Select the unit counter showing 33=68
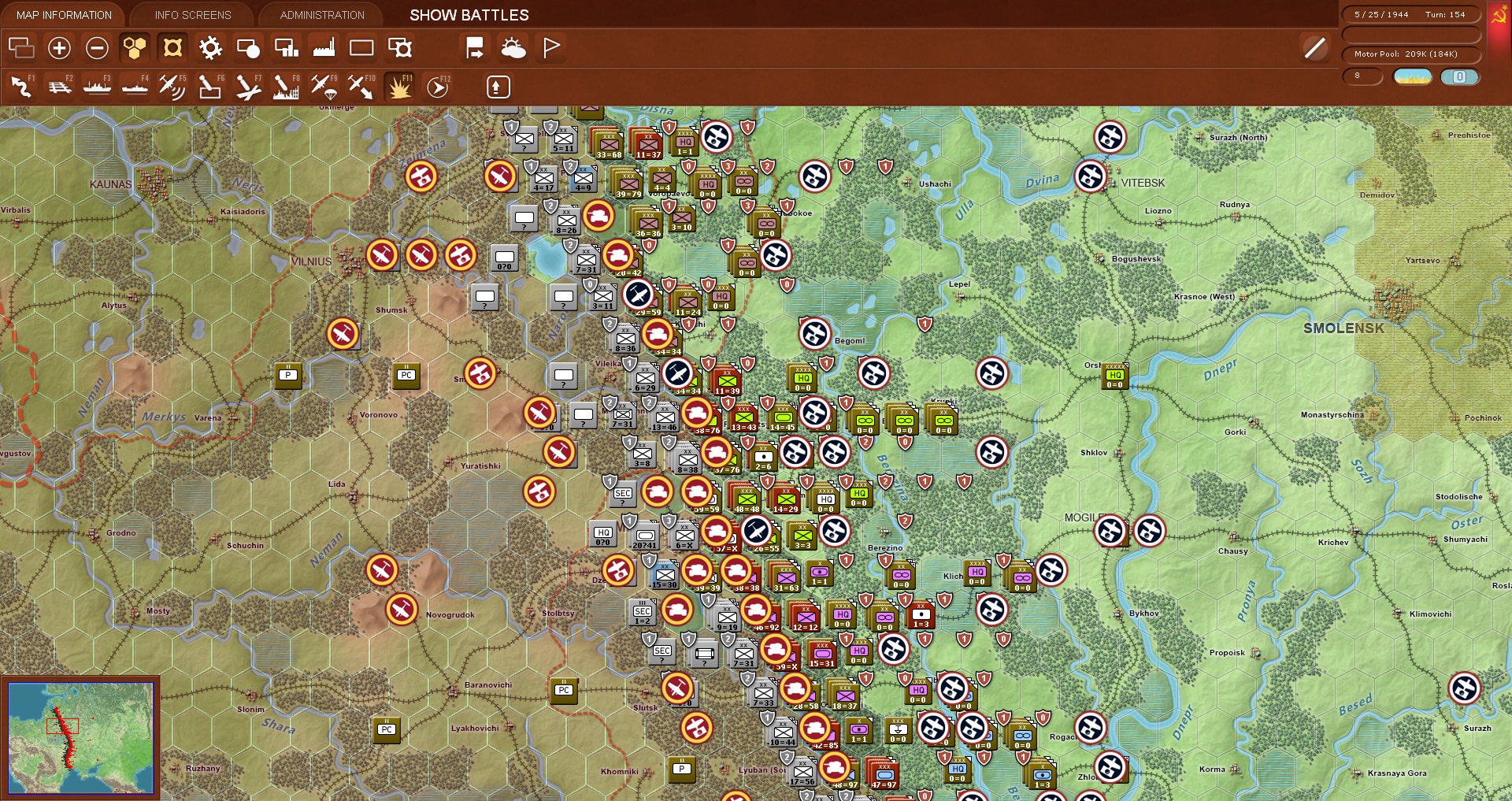 (609, 144)
